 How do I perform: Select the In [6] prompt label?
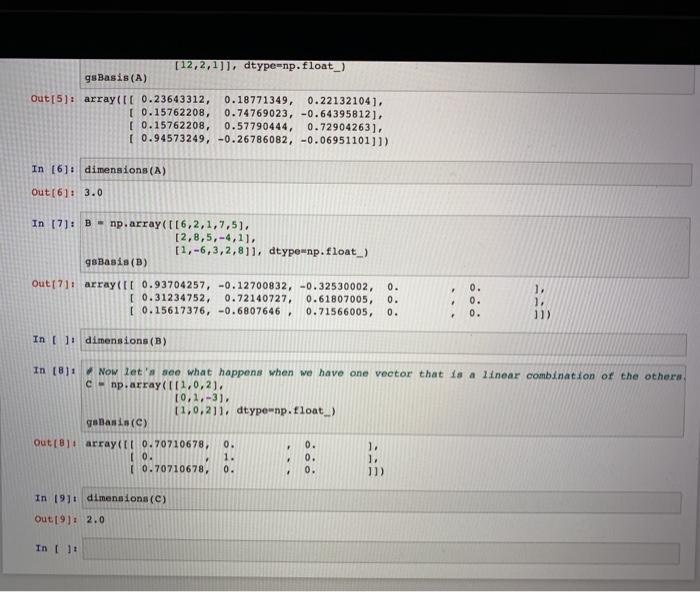point(53,170)
